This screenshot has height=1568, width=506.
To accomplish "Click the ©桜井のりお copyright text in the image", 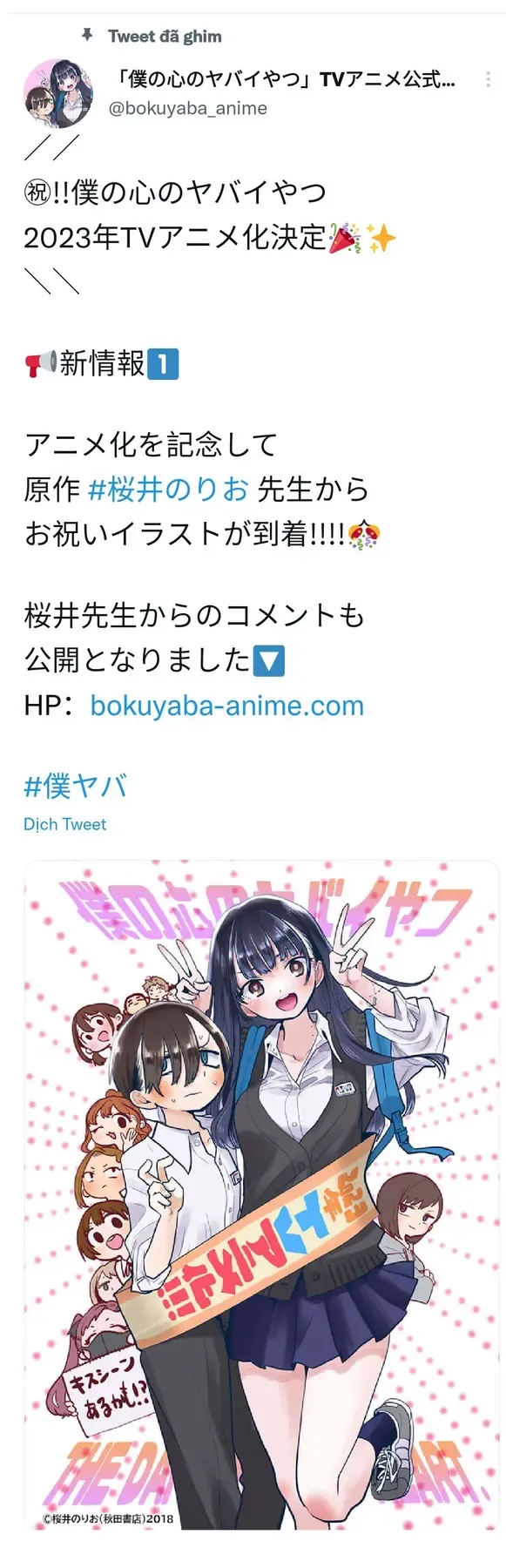I will [108, 1518].
